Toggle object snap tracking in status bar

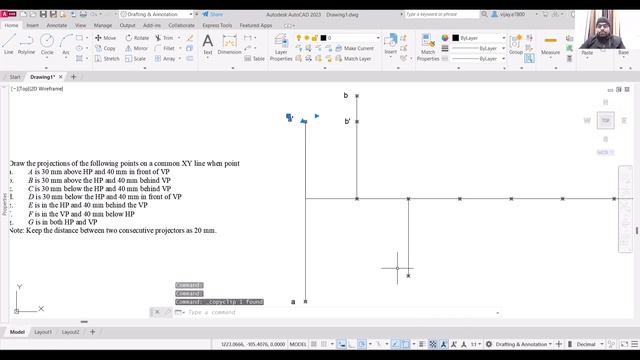point(396,344)
